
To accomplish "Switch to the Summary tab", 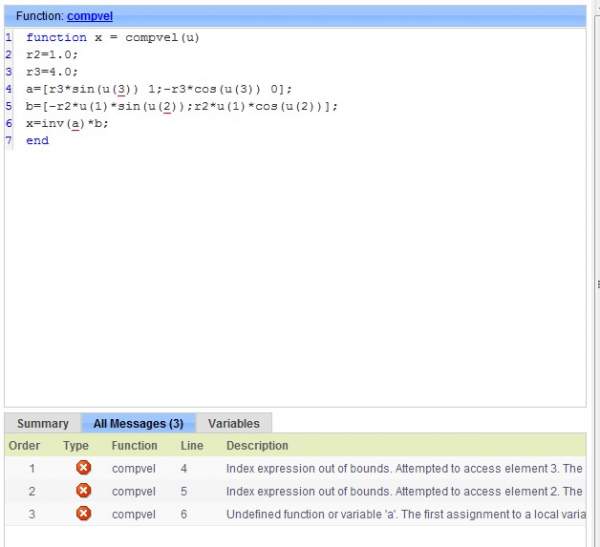I will point(43,423).
